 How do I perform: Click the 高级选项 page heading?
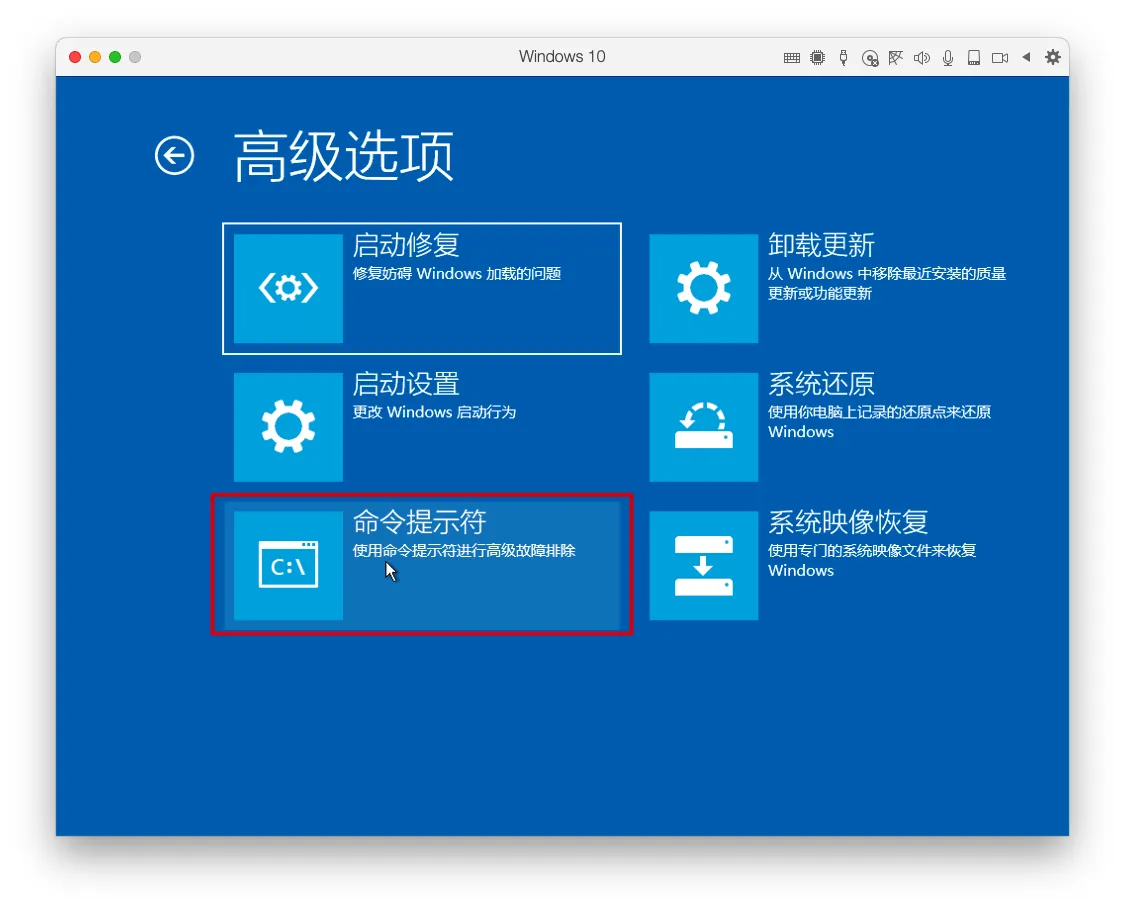[x=344, y=156]
